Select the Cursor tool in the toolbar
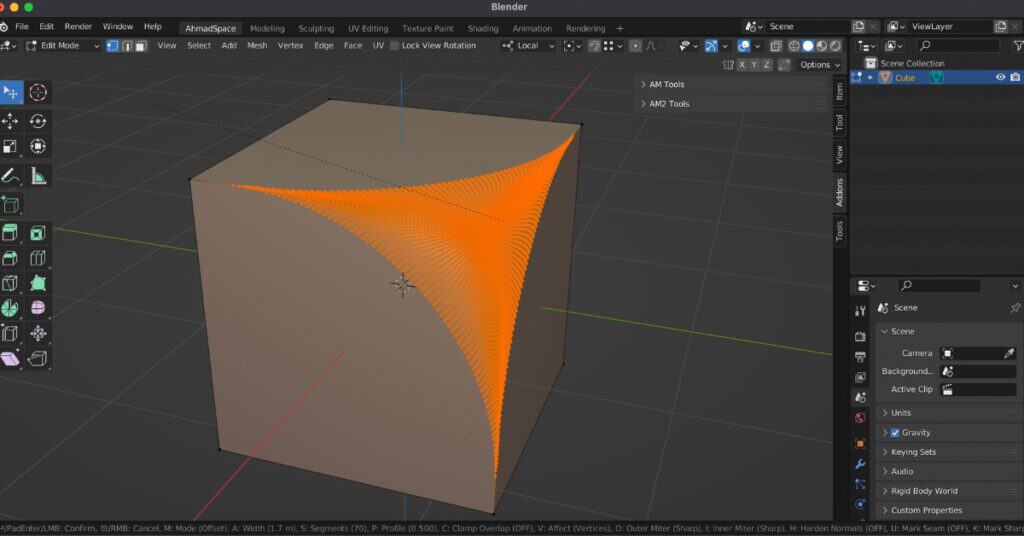 click(x=38, y=92)
